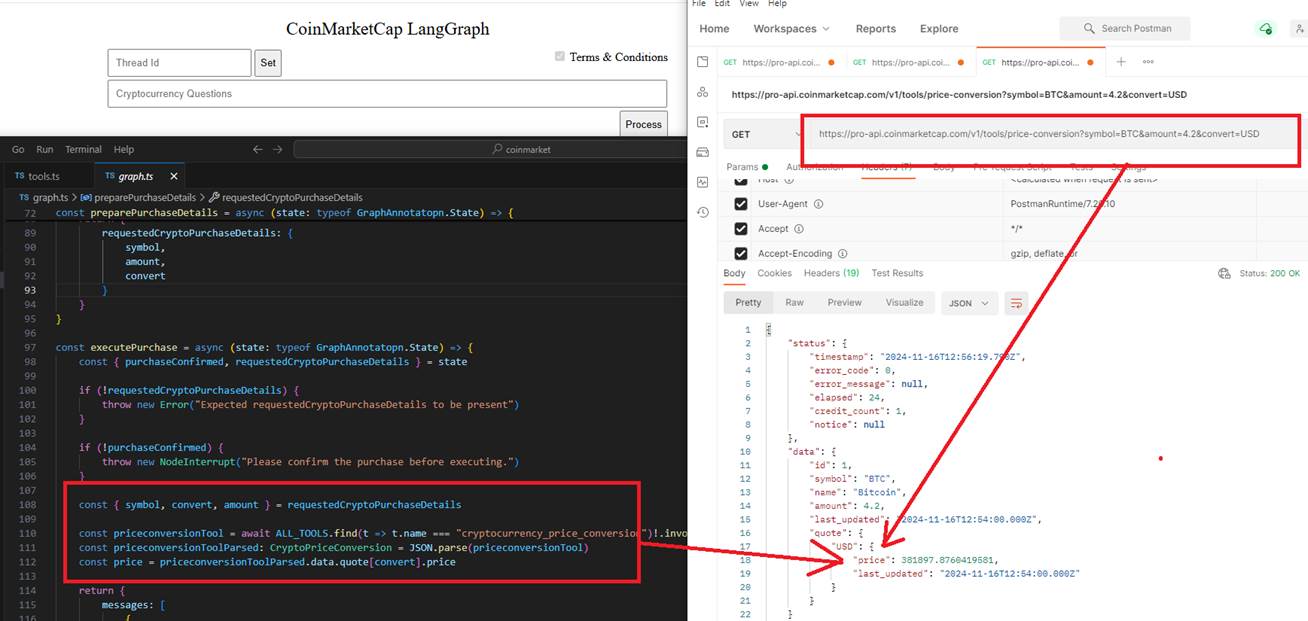Open the History sidebar icon in Postman

coord(703,212)
